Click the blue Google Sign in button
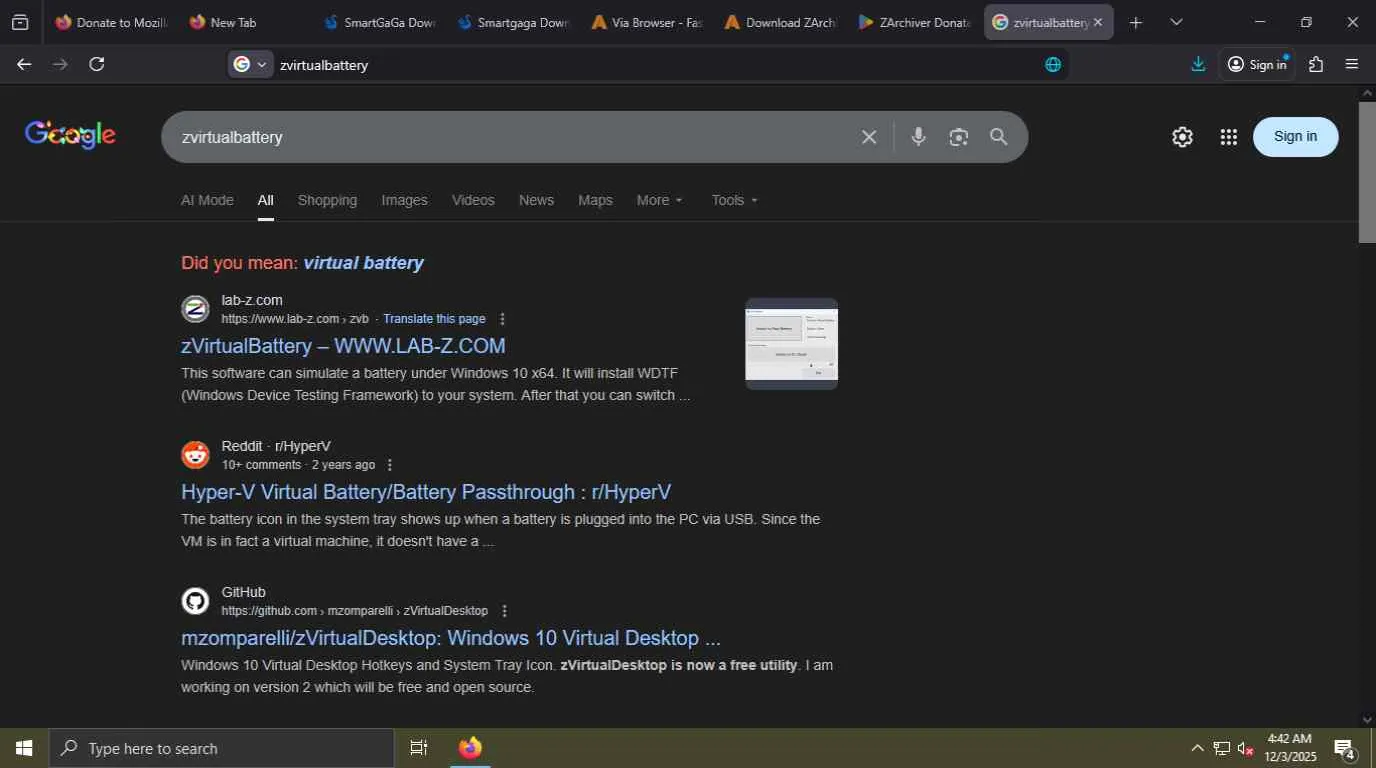The height and width of the screenshot is (768, 1376). [1295, 137]
